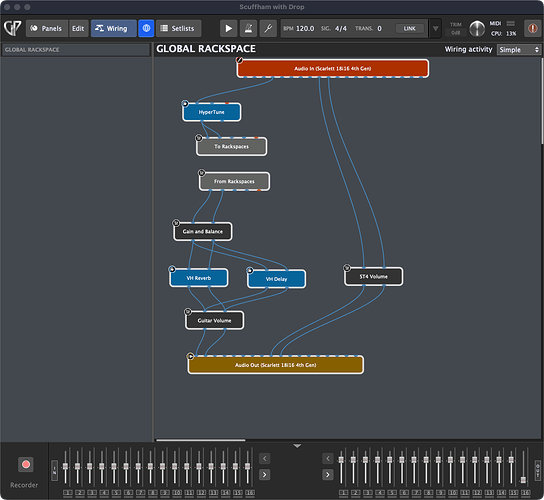
Task: Open the Wiring activity Simple dropdown
Action: [x=519, y=50]
